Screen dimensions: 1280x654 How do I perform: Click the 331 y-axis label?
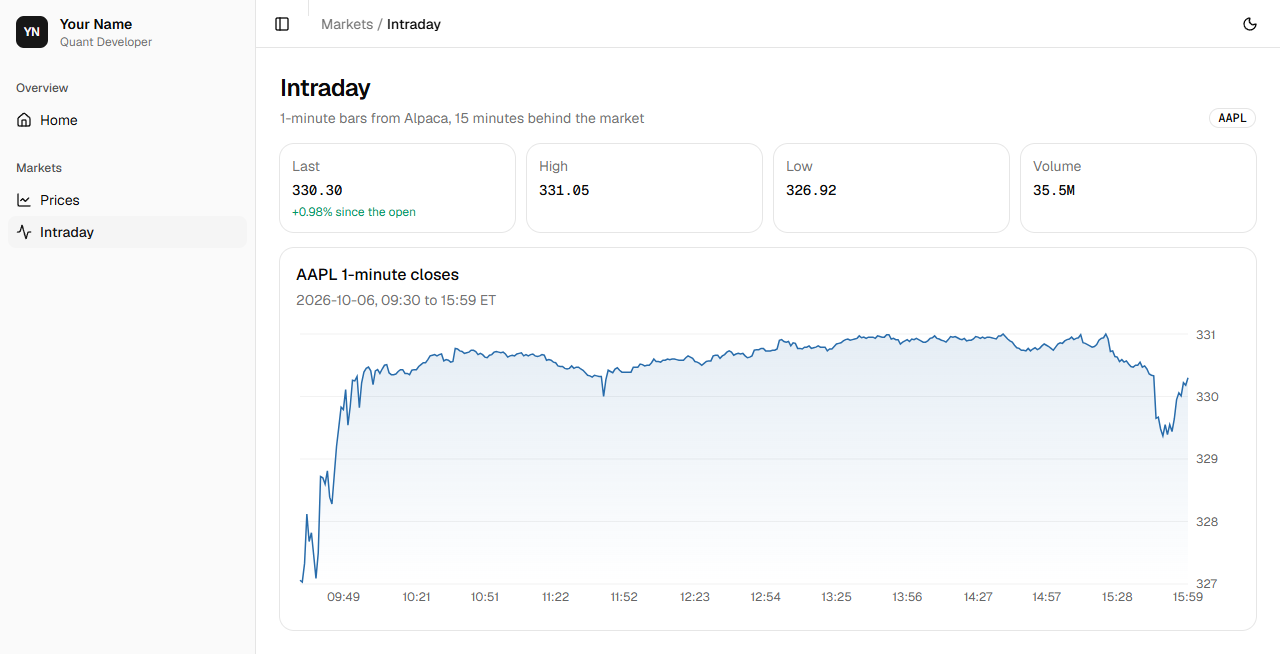(x=1206, y=335)
